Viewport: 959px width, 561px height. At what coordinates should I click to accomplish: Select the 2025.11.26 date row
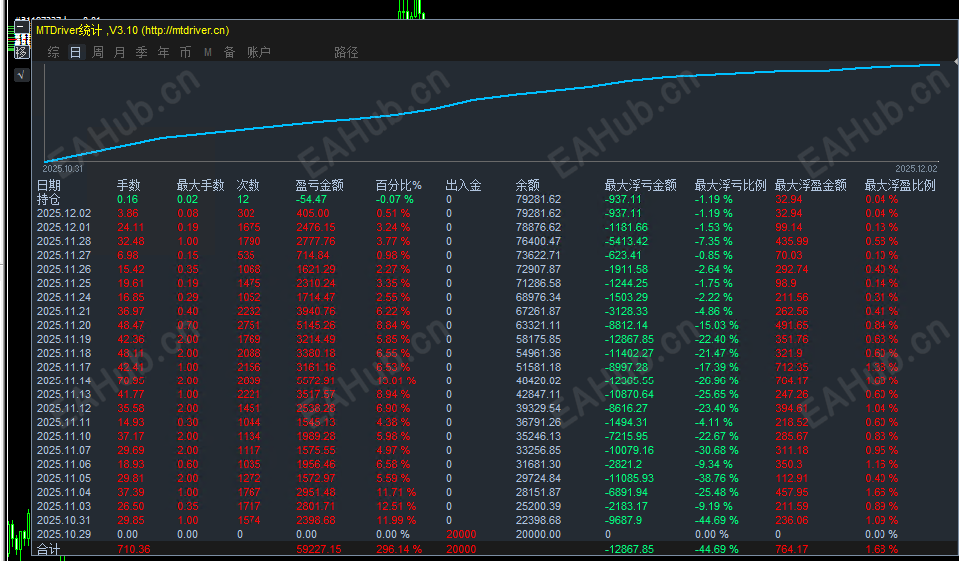[64, 269]
